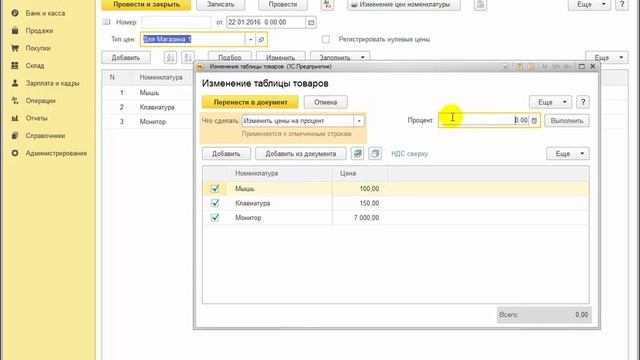Open Администрирование gear icon
Screen dimensions: 640x360
point(15,153)
